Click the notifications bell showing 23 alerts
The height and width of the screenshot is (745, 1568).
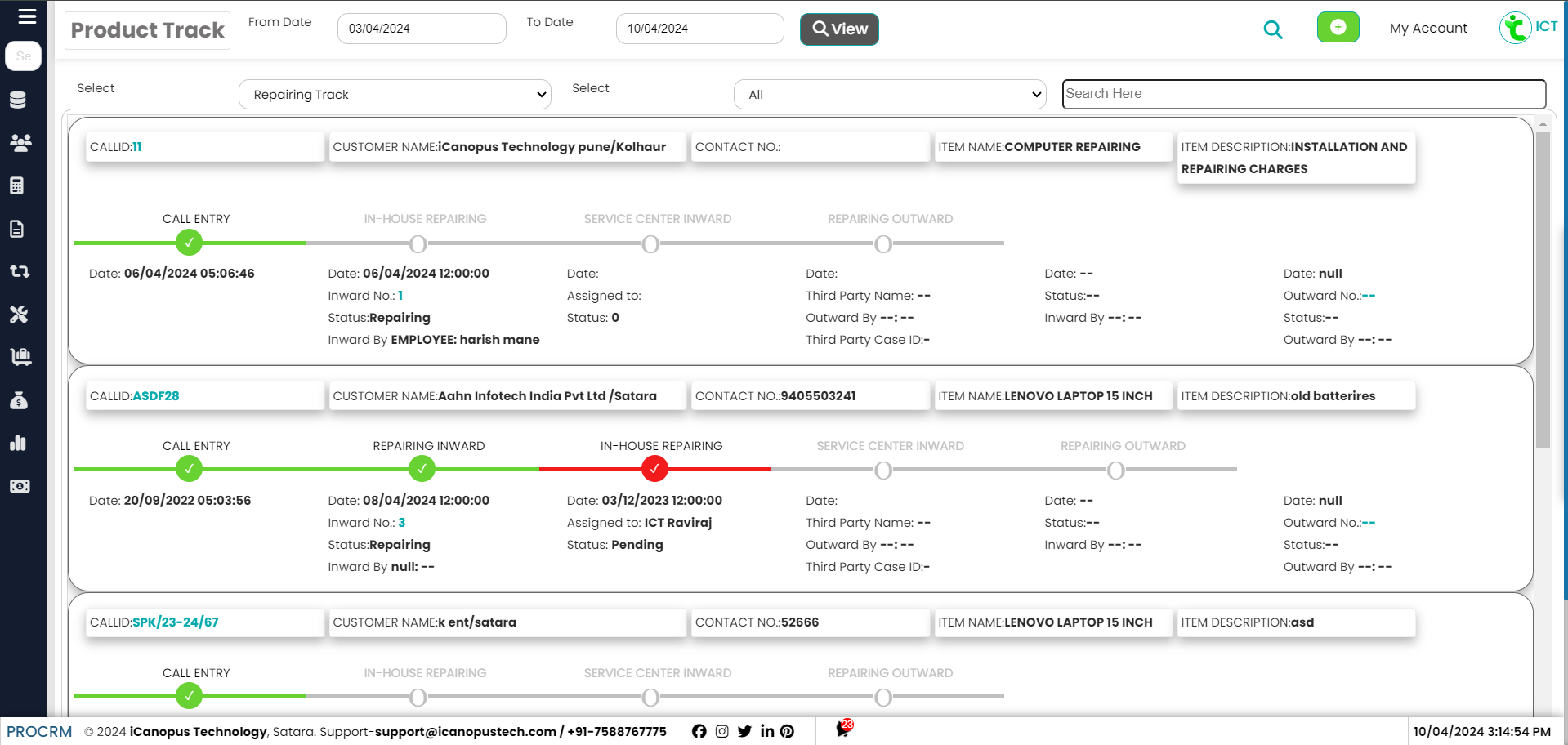click(x=843, y=729)
